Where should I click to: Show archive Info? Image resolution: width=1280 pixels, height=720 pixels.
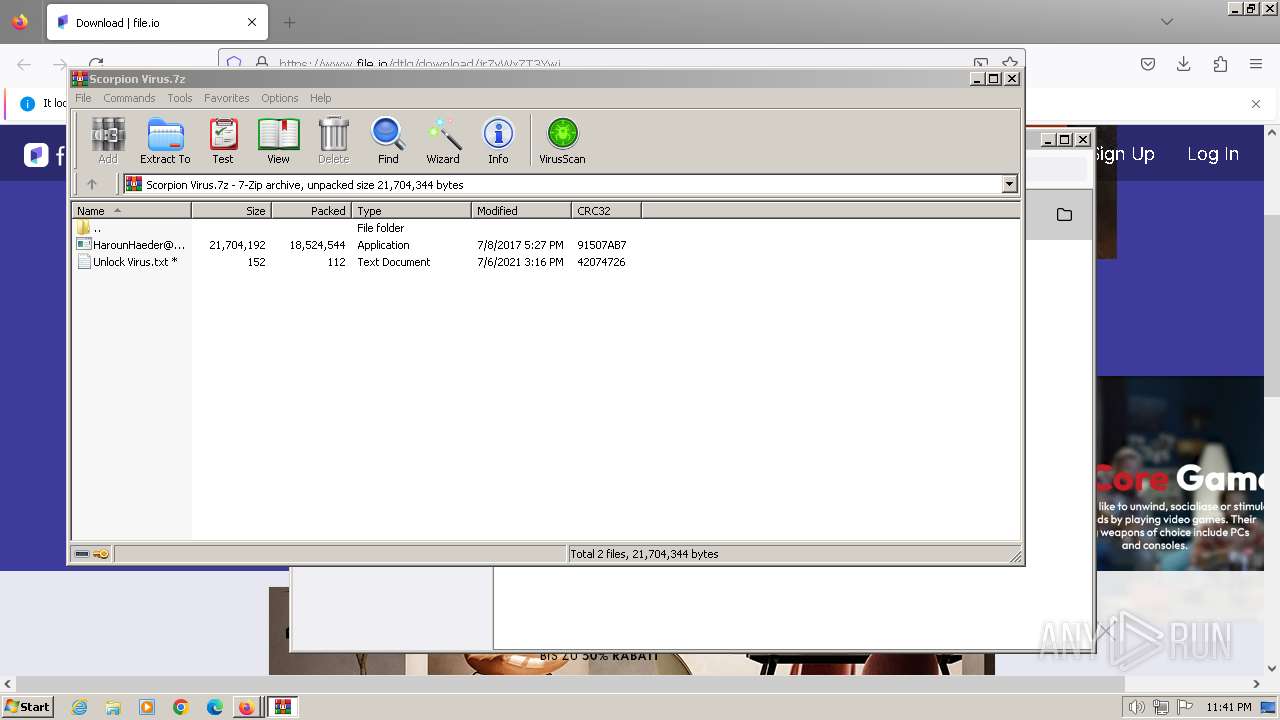click(x=498, y=140)
